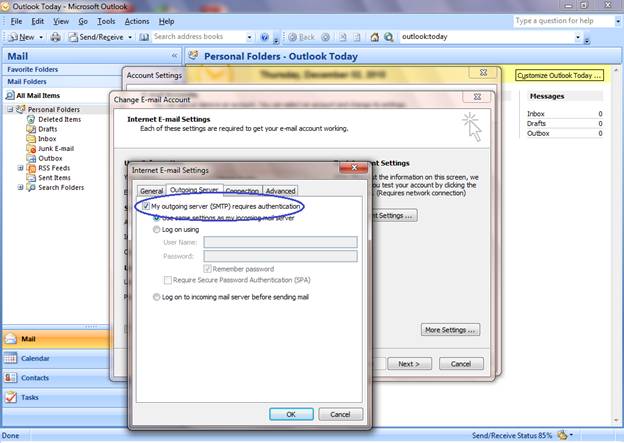
Task: Open the Actions menu
Action: tap(137, 21)
